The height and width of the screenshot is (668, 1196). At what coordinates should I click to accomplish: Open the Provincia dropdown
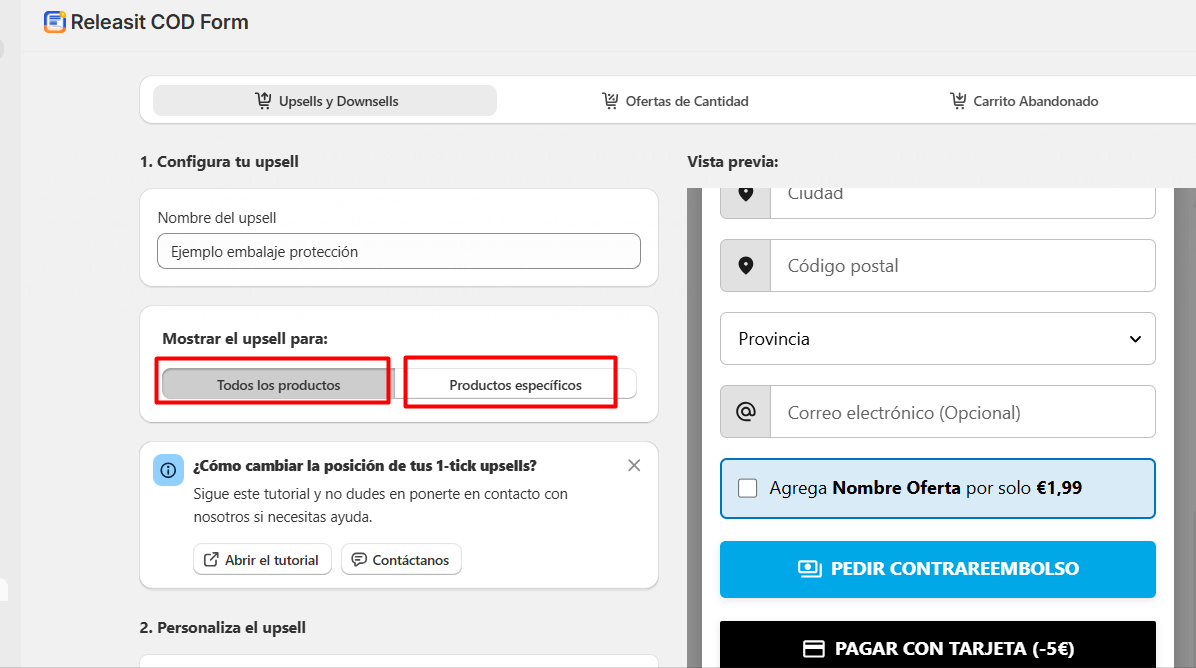(937, 339)
